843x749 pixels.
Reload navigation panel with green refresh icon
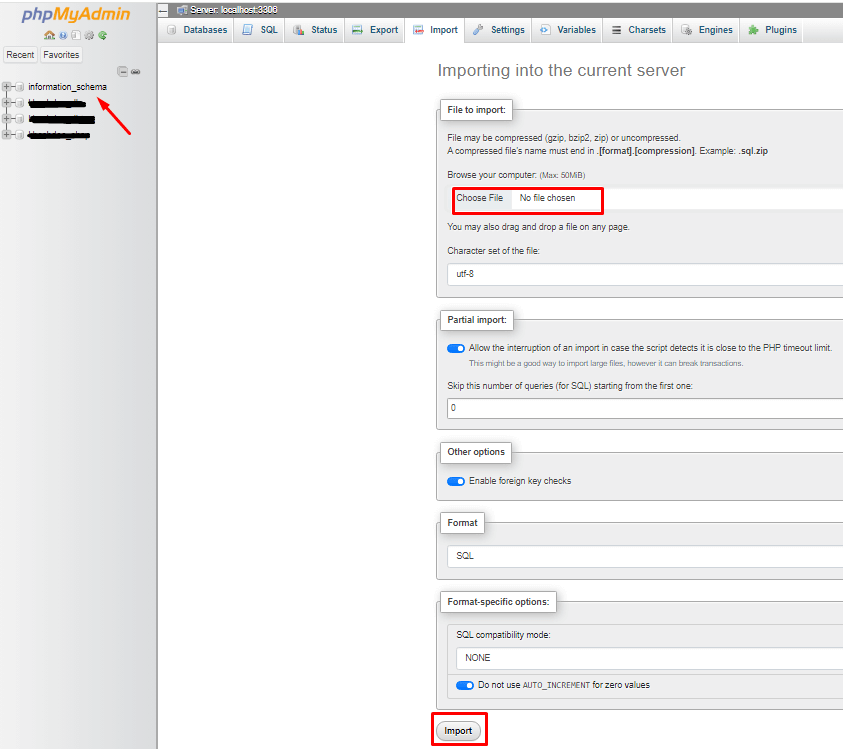tap(102, 35)
